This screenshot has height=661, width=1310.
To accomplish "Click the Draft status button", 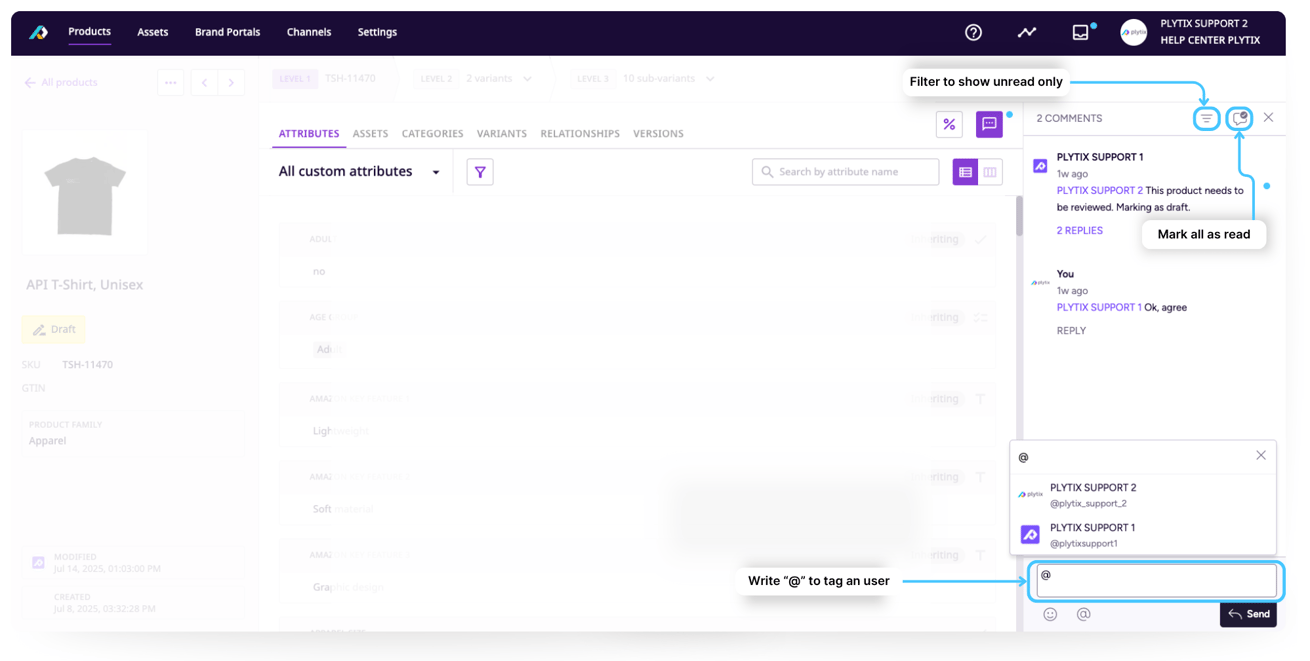I will (54, 329).
